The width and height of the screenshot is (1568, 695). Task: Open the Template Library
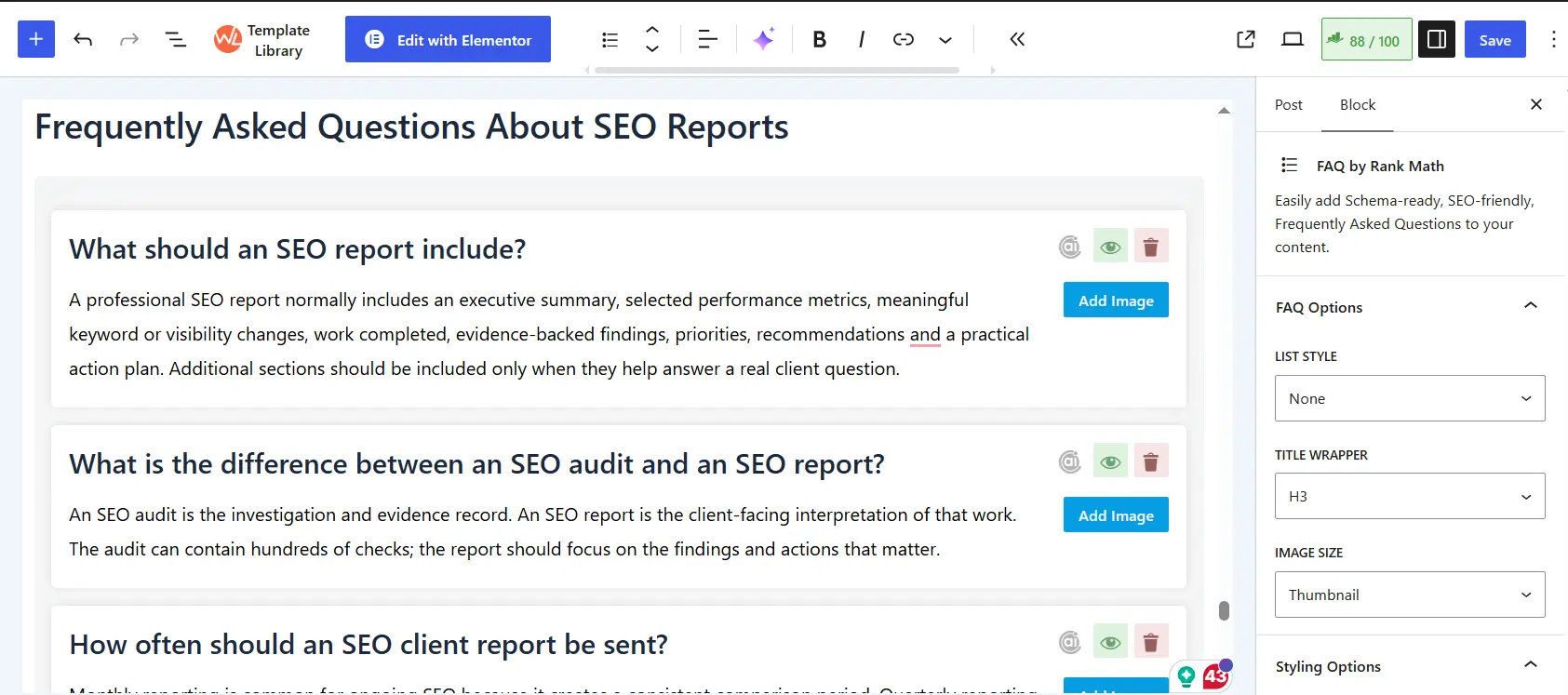pos(261,40)
